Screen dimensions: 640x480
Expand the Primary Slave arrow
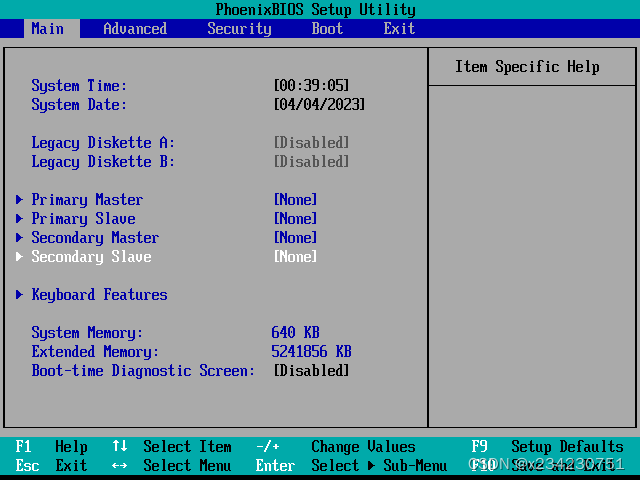tap(19, 218)
